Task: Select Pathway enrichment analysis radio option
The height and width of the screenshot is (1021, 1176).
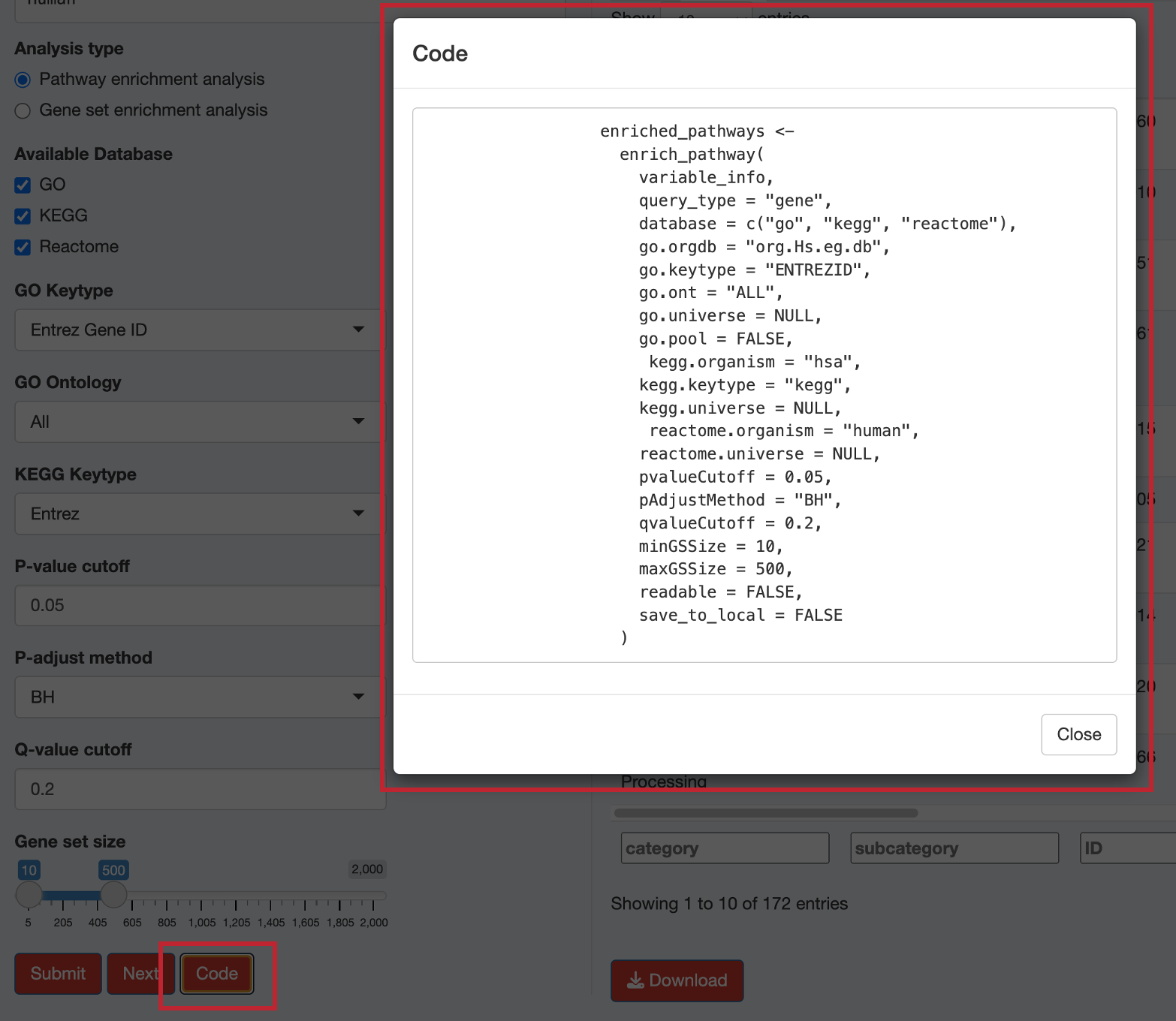Action: [x=23, y=80]
